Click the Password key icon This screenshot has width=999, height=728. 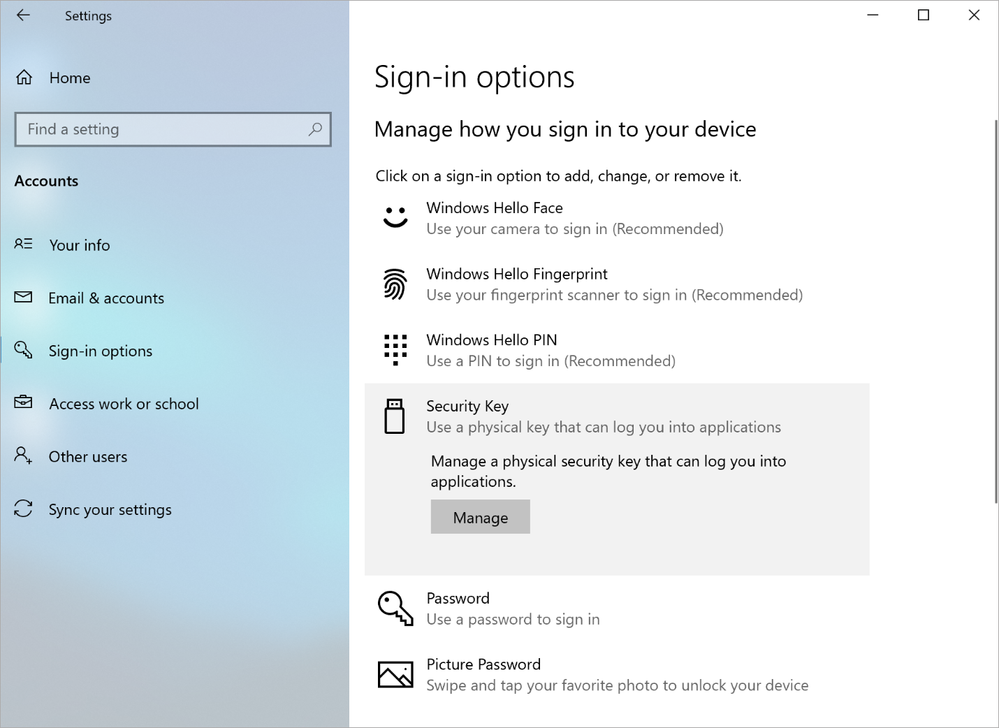(395, 608)
